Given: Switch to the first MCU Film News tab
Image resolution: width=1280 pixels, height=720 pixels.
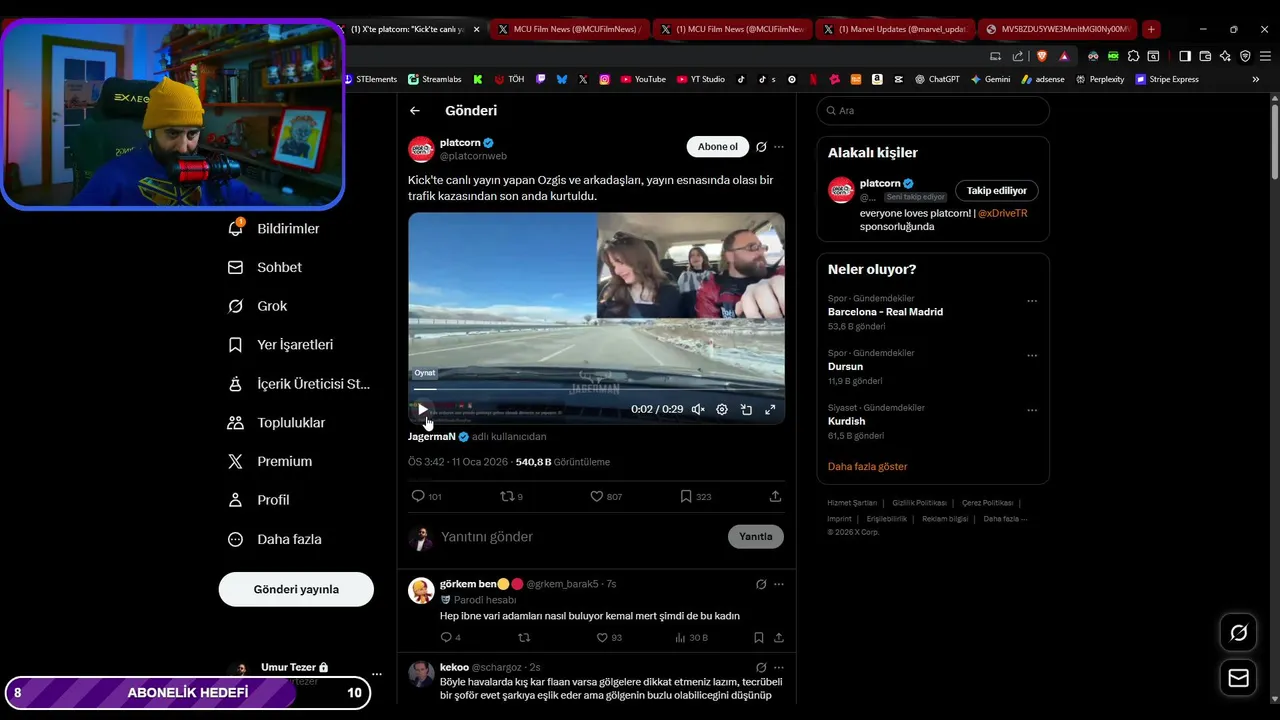Looking at the screenshot, I should pos(570,29).
